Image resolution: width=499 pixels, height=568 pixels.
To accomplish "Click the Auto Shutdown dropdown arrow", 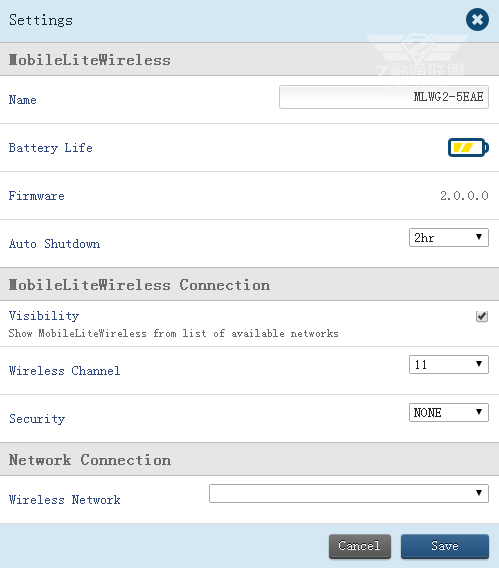I will pyautogui.click(x=479, y=237).
